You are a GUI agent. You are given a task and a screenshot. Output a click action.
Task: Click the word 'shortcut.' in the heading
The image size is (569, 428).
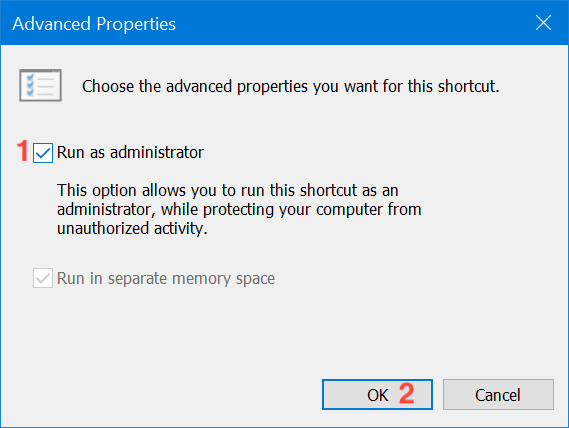(x=468, y=86)
